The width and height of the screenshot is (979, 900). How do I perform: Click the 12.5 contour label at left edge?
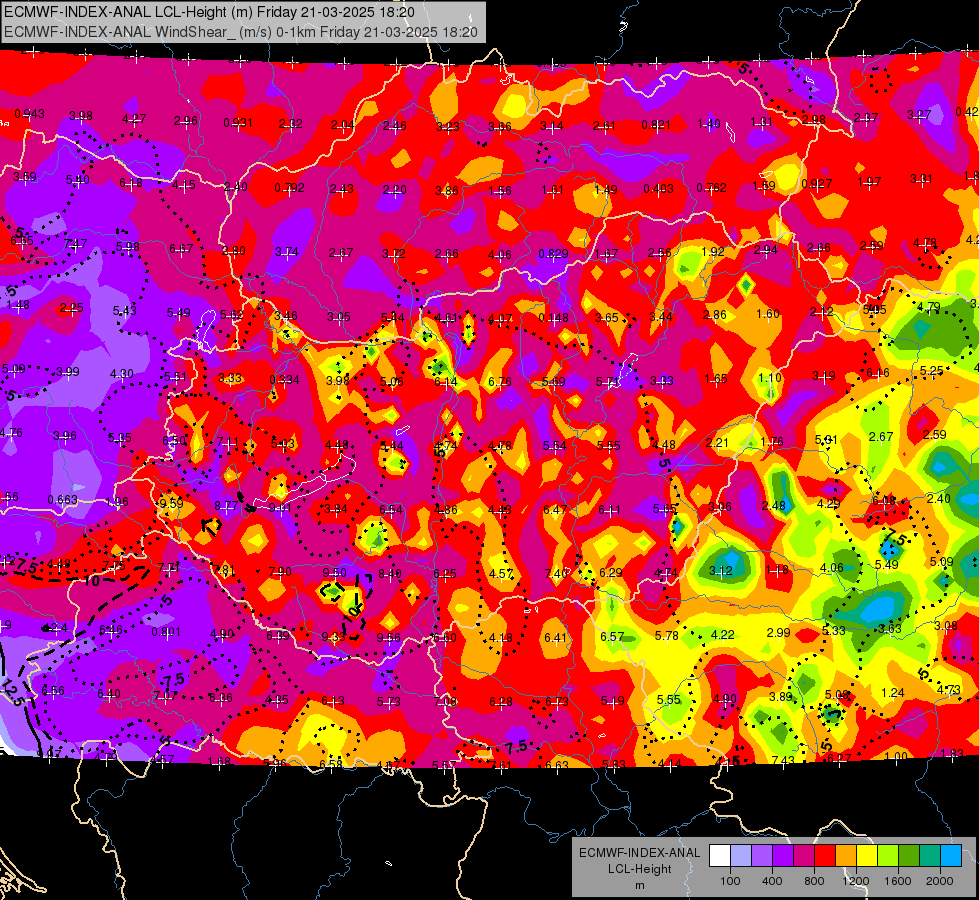[12, 693]
